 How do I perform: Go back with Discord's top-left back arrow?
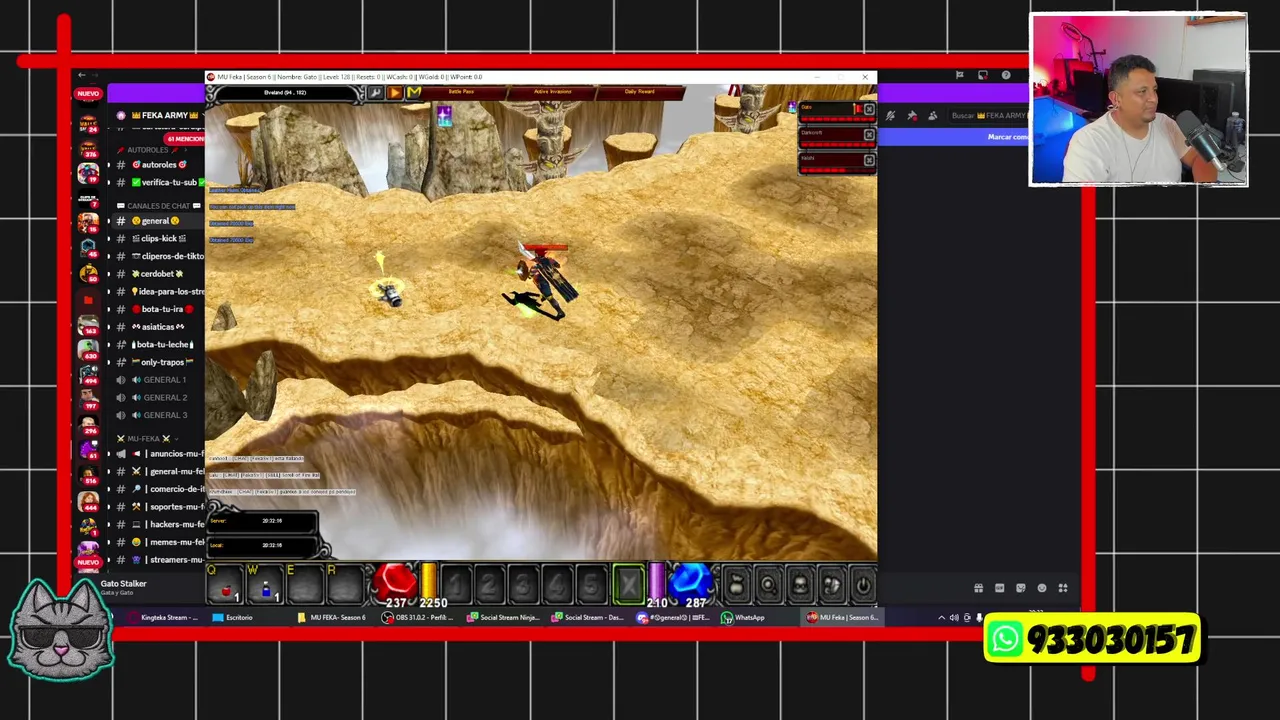point(82,75)
